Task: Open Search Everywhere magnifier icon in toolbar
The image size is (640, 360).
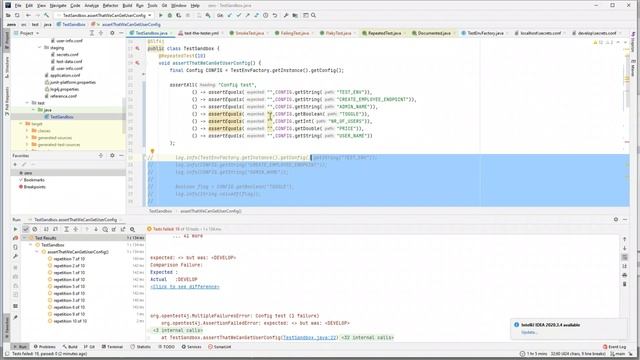Action: (x=313, y=16)
